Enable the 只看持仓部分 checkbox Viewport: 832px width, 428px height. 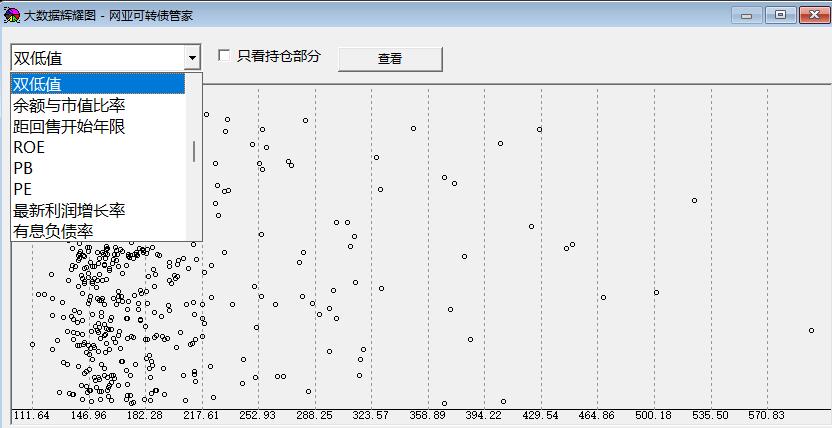[224, 55]
